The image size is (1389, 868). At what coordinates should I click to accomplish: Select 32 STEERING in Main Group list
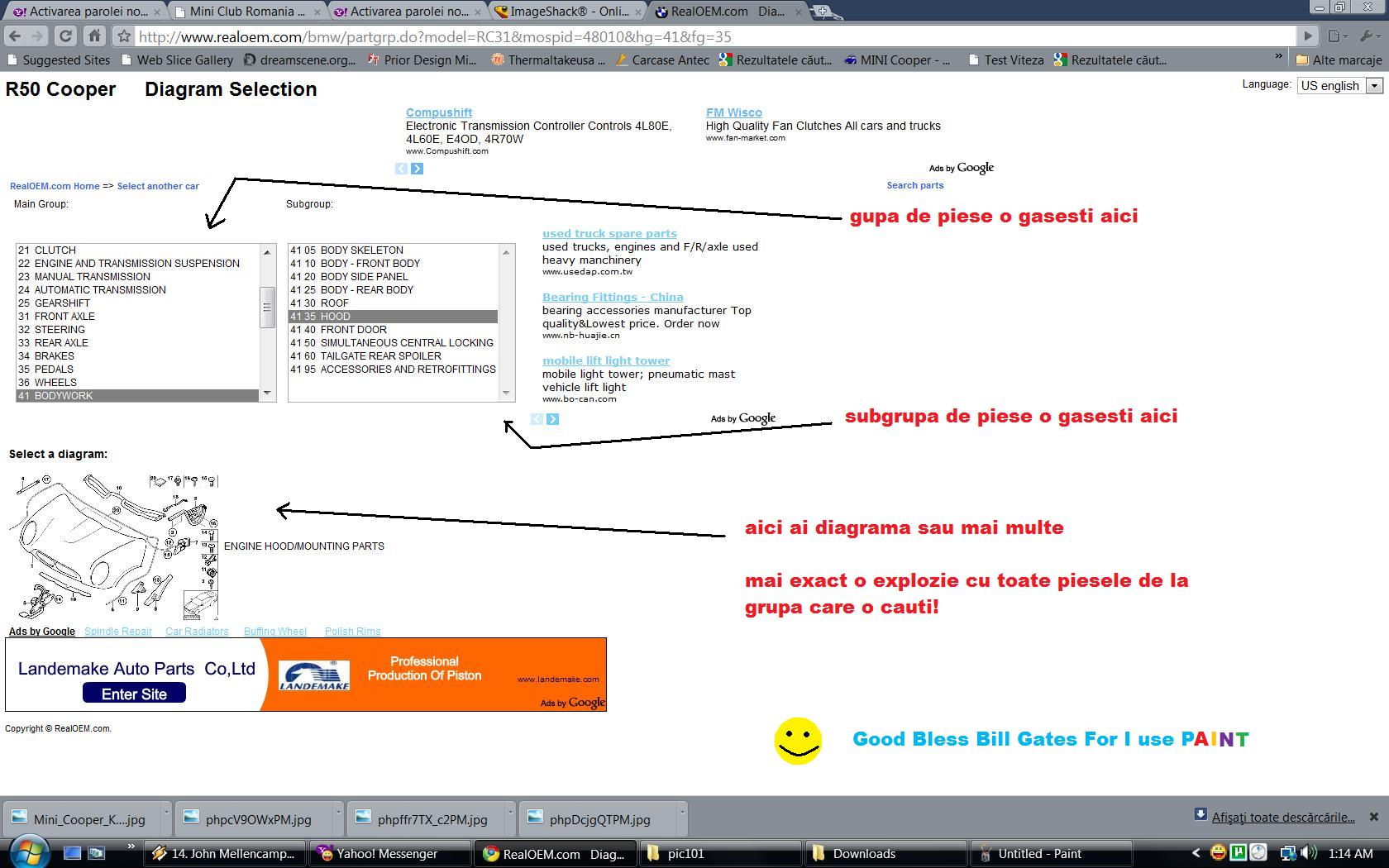tap(137, 330)
